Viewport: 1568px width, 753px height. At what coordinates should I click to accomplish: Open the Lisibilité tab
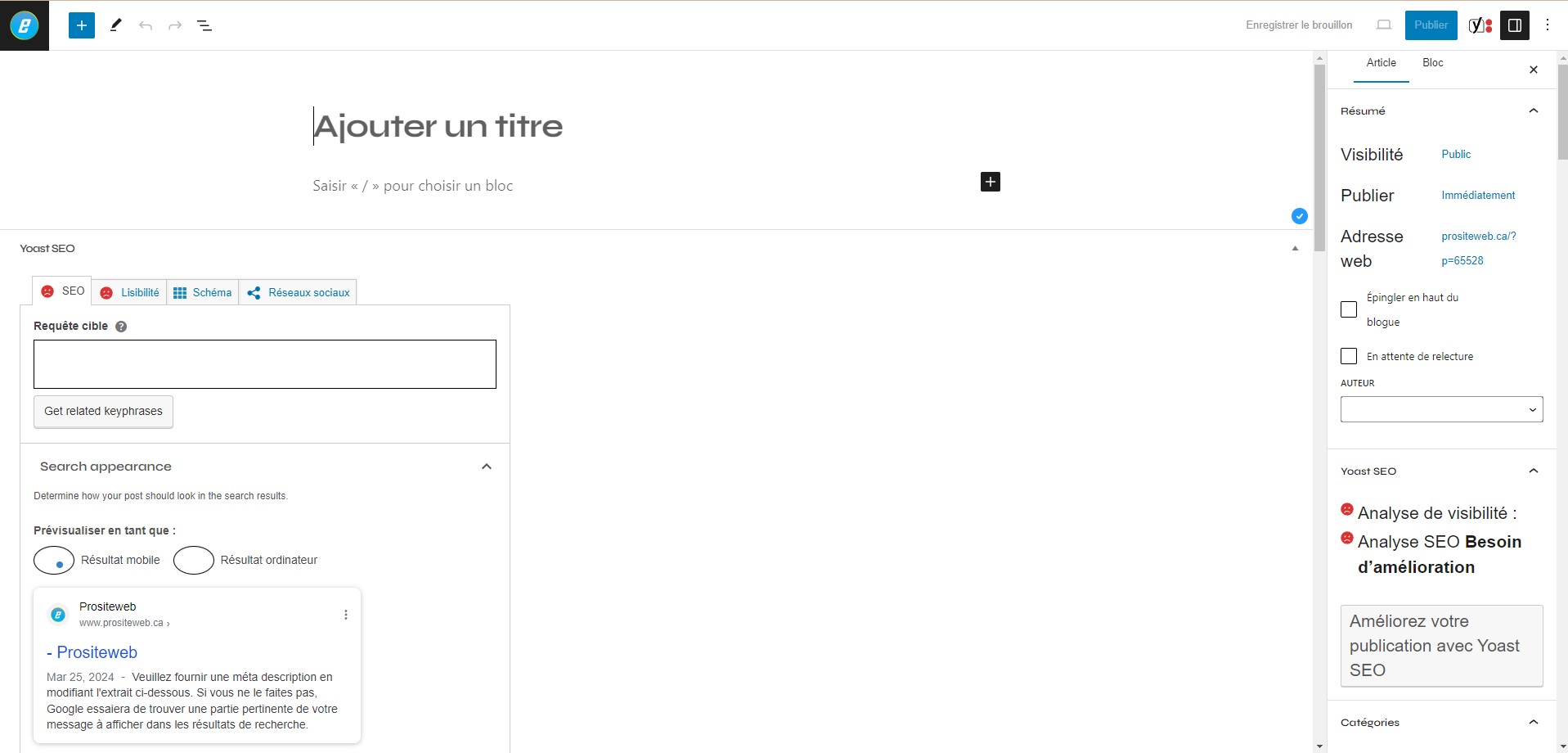[129, 292]
